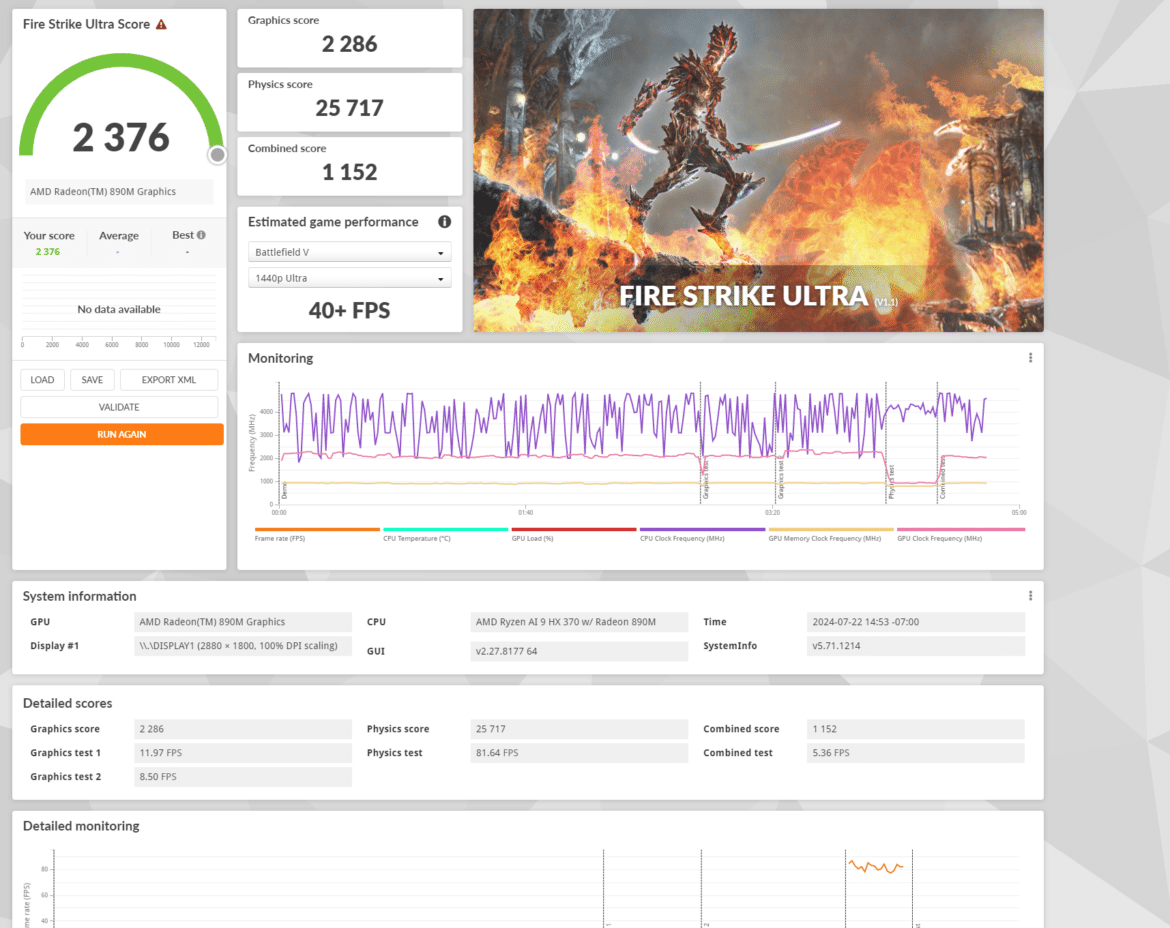Viewport: 1170px width, 928px height.
Task: Click the GUI version v2.27.8177 64
Action: 579,651
